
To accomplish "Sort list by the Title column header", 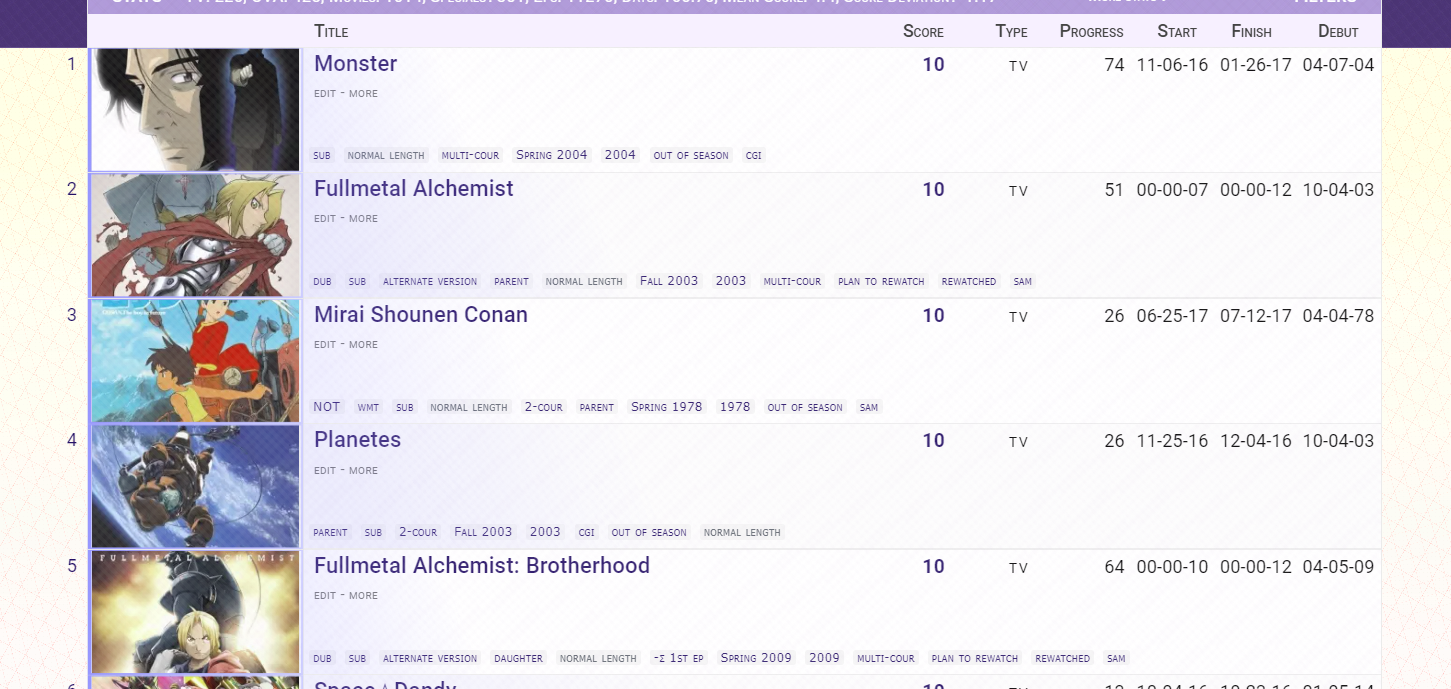I will coord(331,31).
